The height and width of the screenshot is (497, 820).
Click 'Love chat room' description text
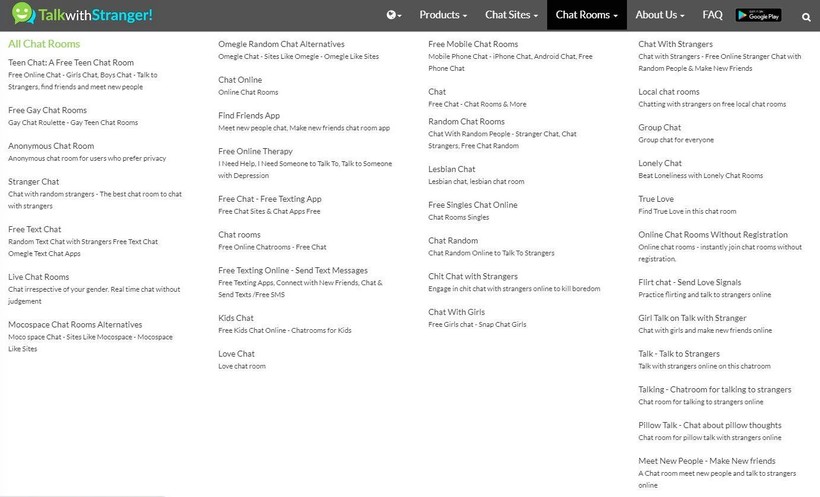tap(242, 366)
